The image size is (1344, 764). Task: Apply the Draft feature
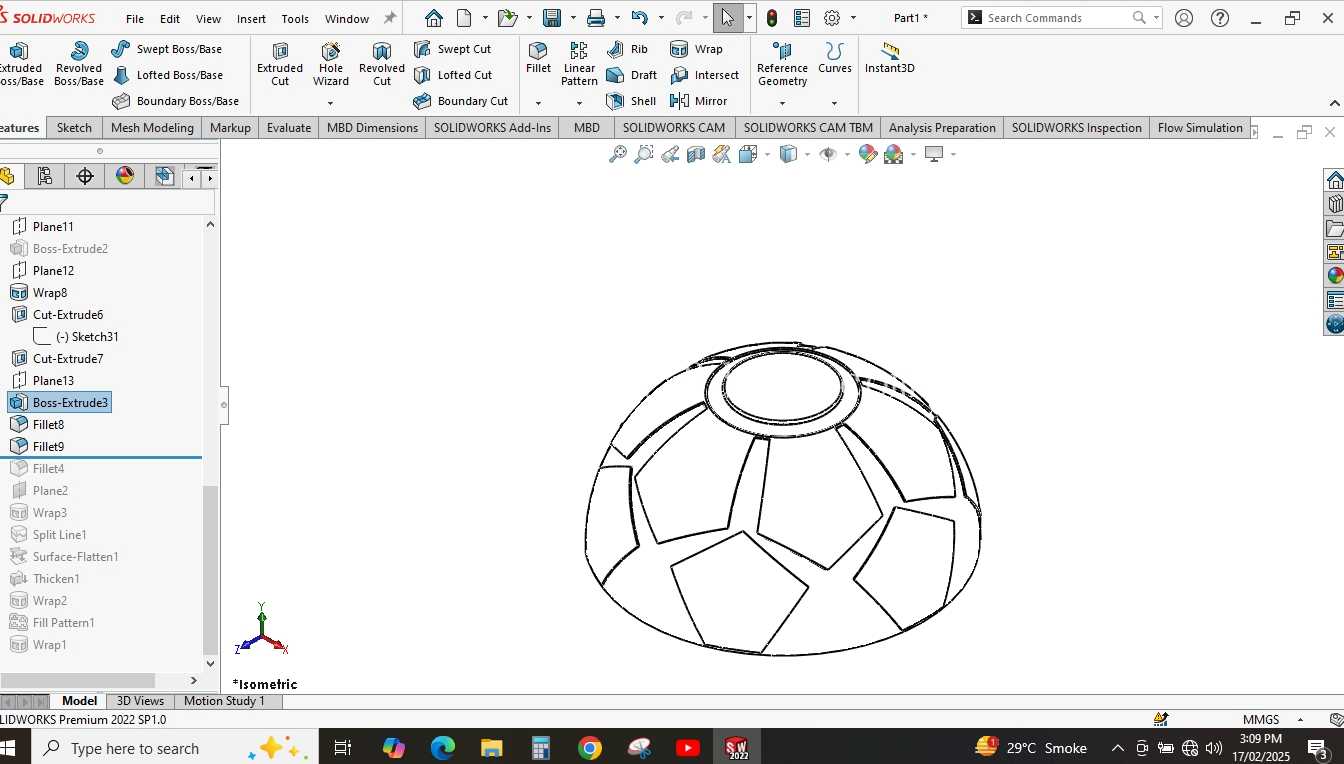pyautogui.click(x=631, y=75)
